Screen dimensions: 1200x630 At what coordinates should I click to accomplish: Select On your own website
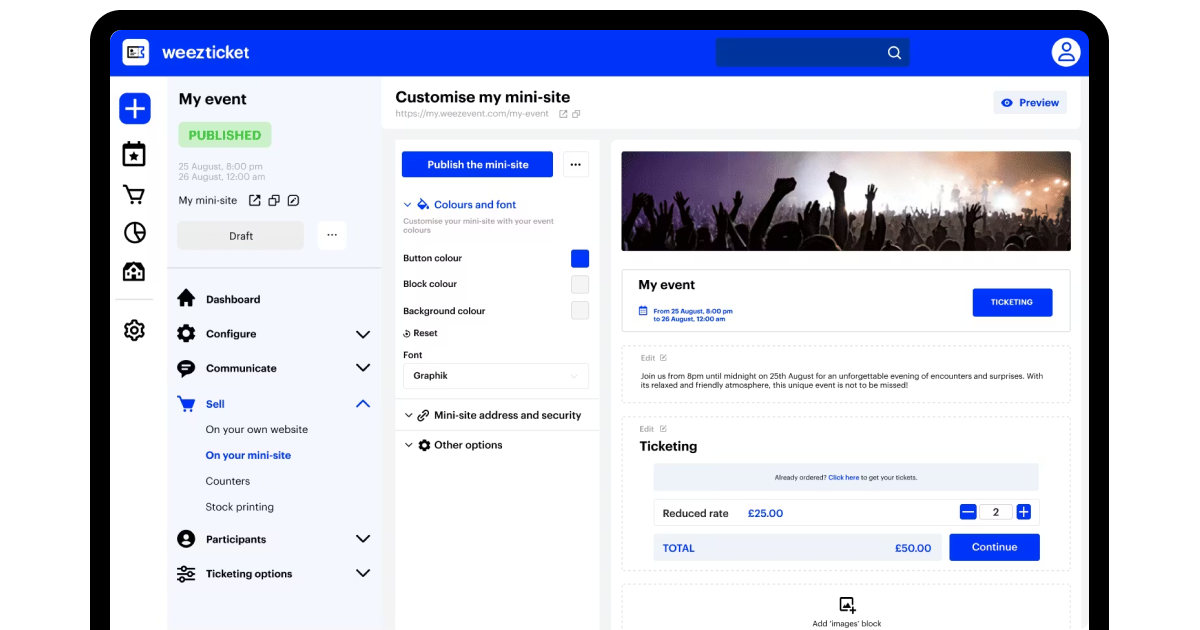(257, 429)
